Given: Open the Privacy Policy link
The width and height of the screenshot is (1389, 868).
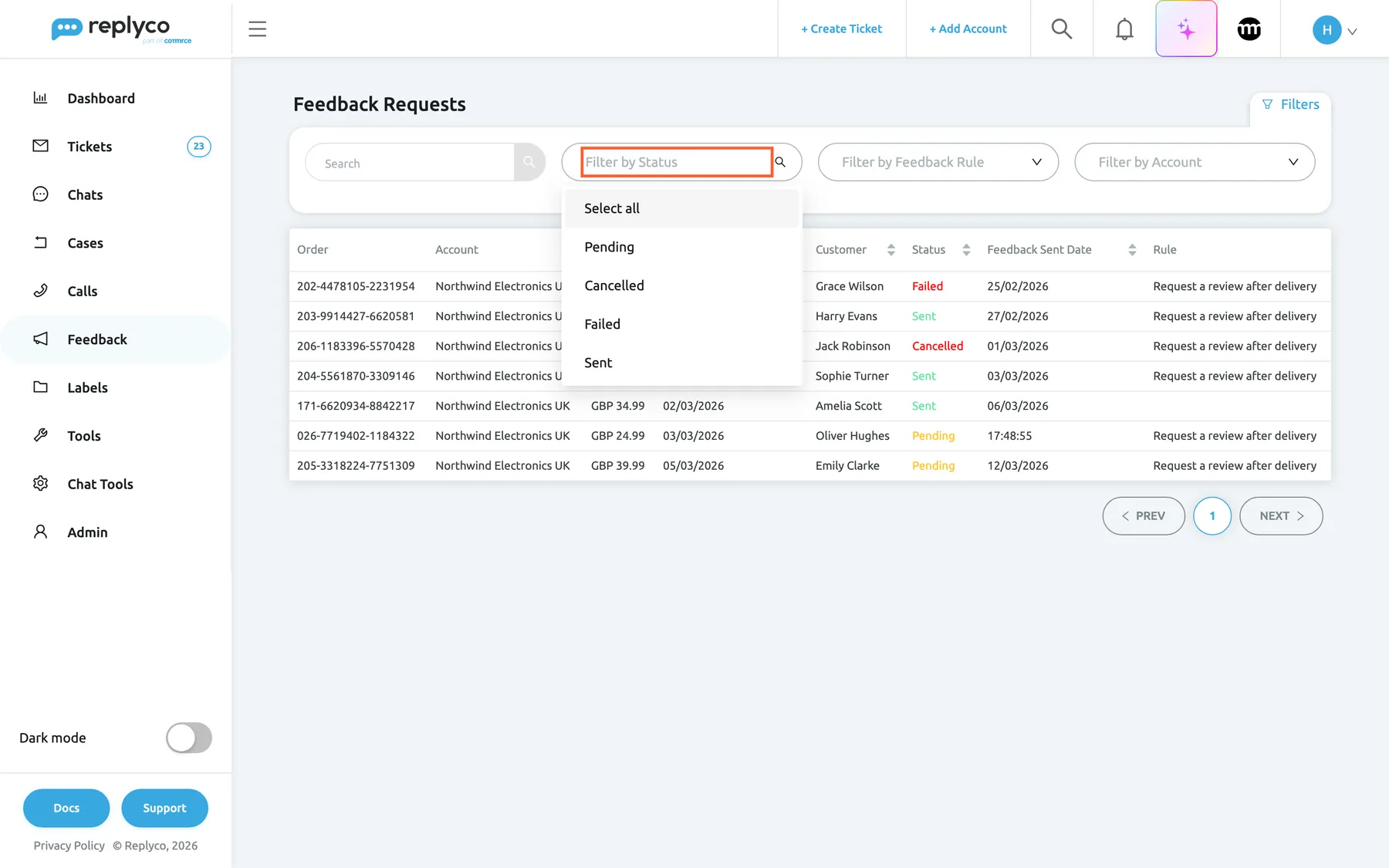Looking at the screenshot, I should click(69, 846).
